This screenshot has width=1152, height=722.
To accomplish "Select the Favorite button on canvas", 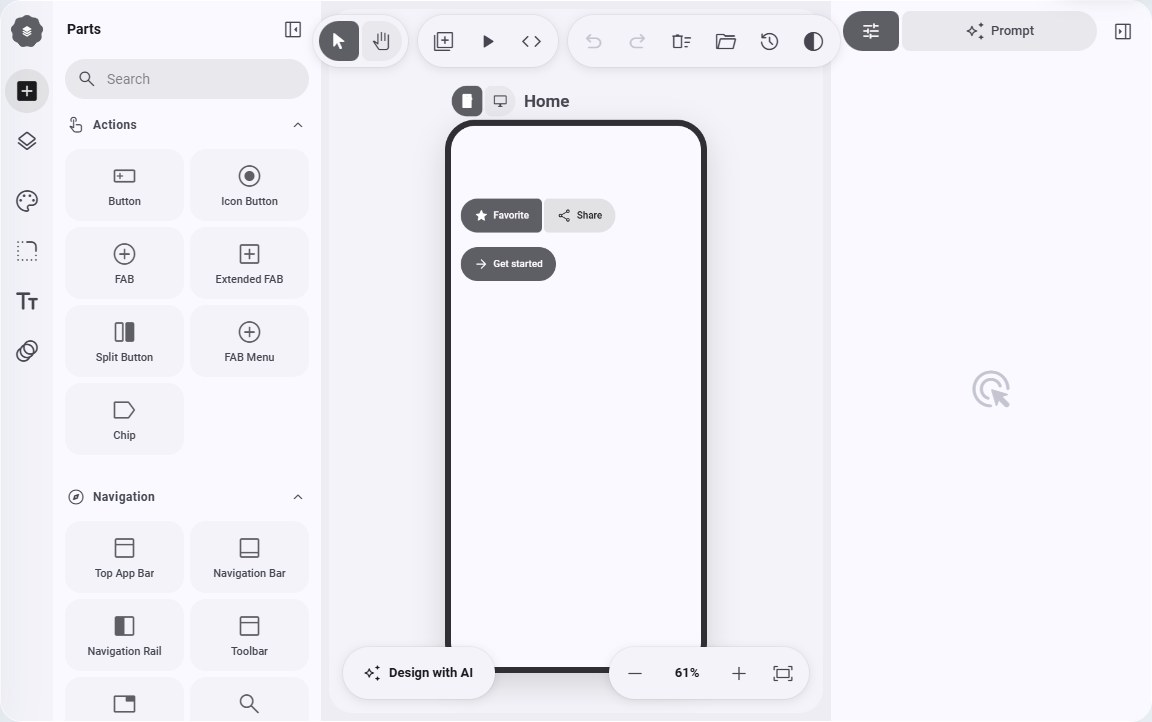I will pyautogui.click(x=501, y=215).
